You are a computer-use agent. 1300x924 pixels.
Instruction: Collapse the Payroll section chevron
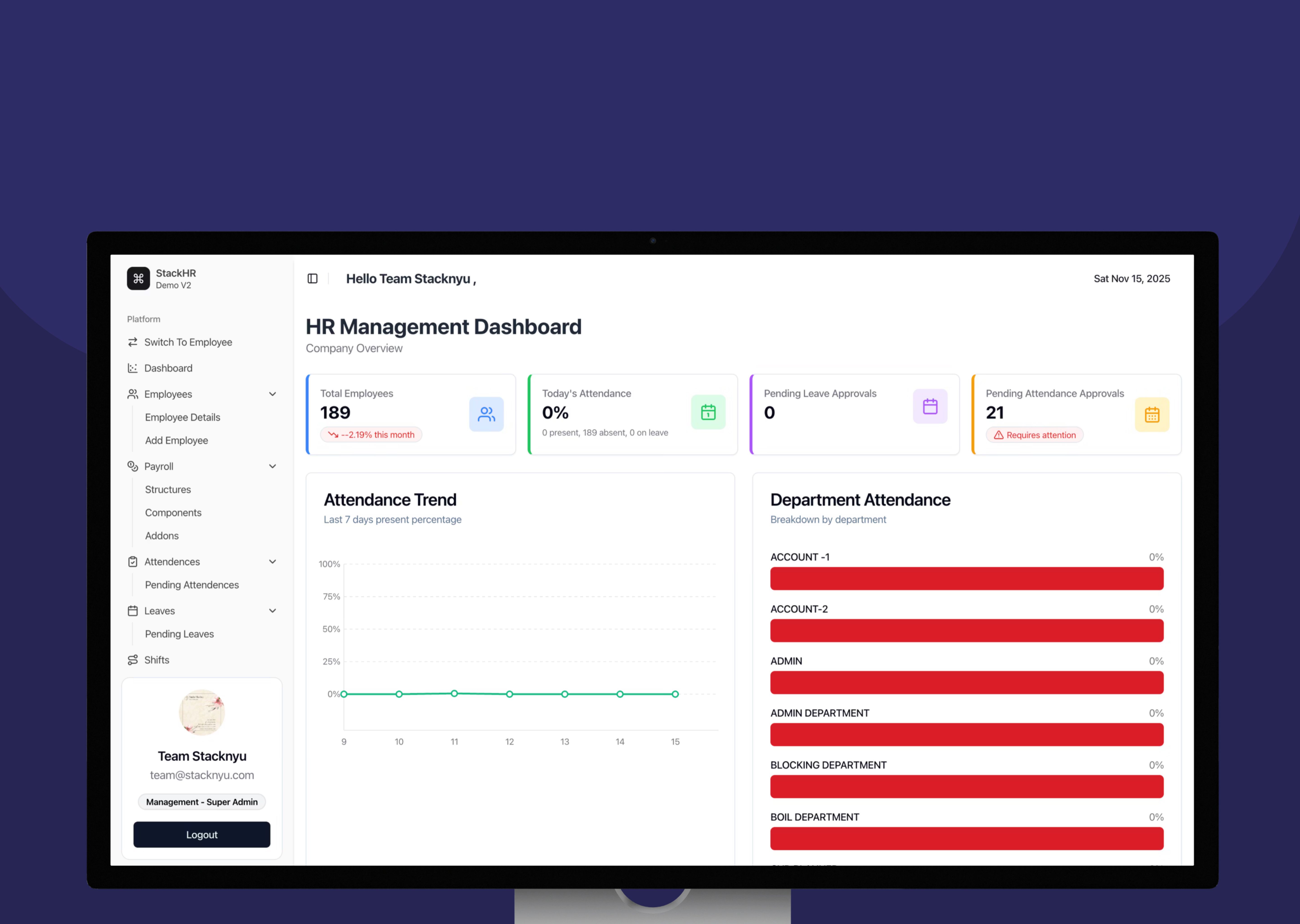pos(273,466)
